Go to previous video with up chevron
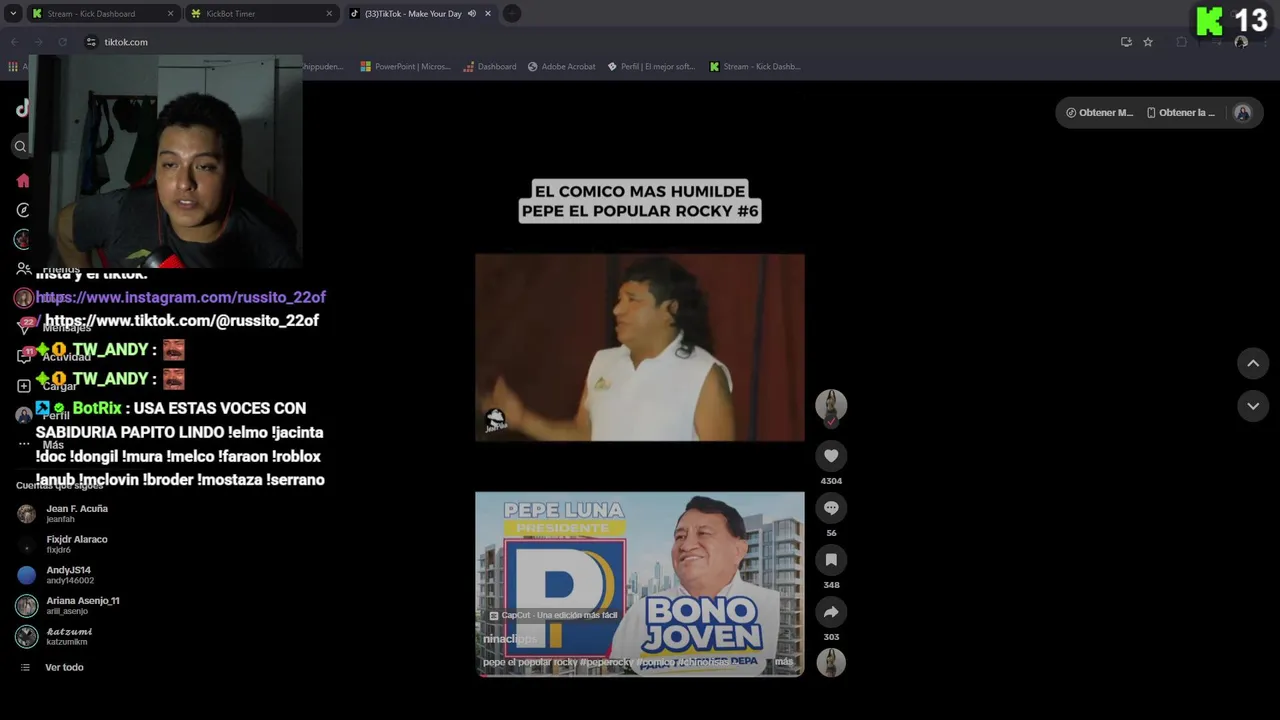This screenshot has height=720, width=1280. tap(1253, 363)
